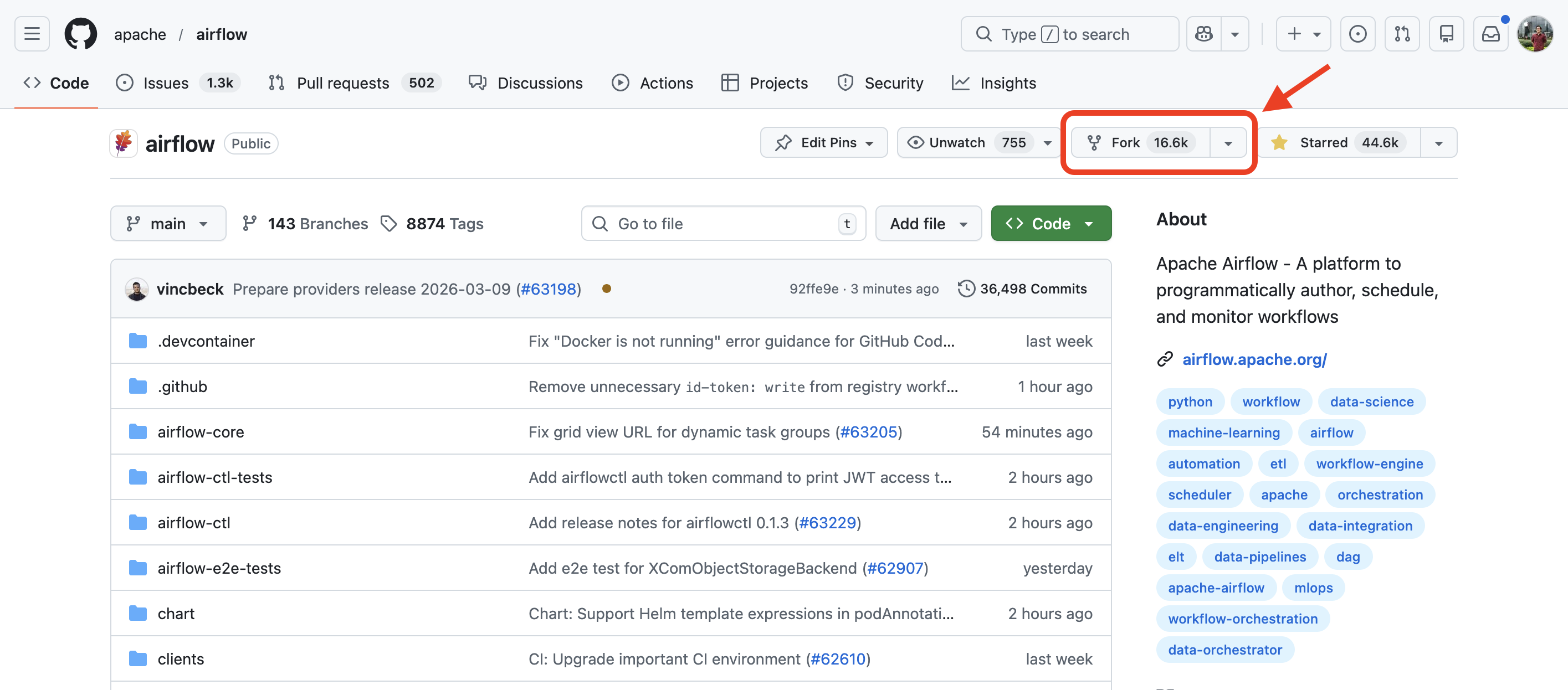Image resolution: width=1568 pixels, height=690 pixels.
Task: Click inside the Go to file search field
Action: point(700,223)
